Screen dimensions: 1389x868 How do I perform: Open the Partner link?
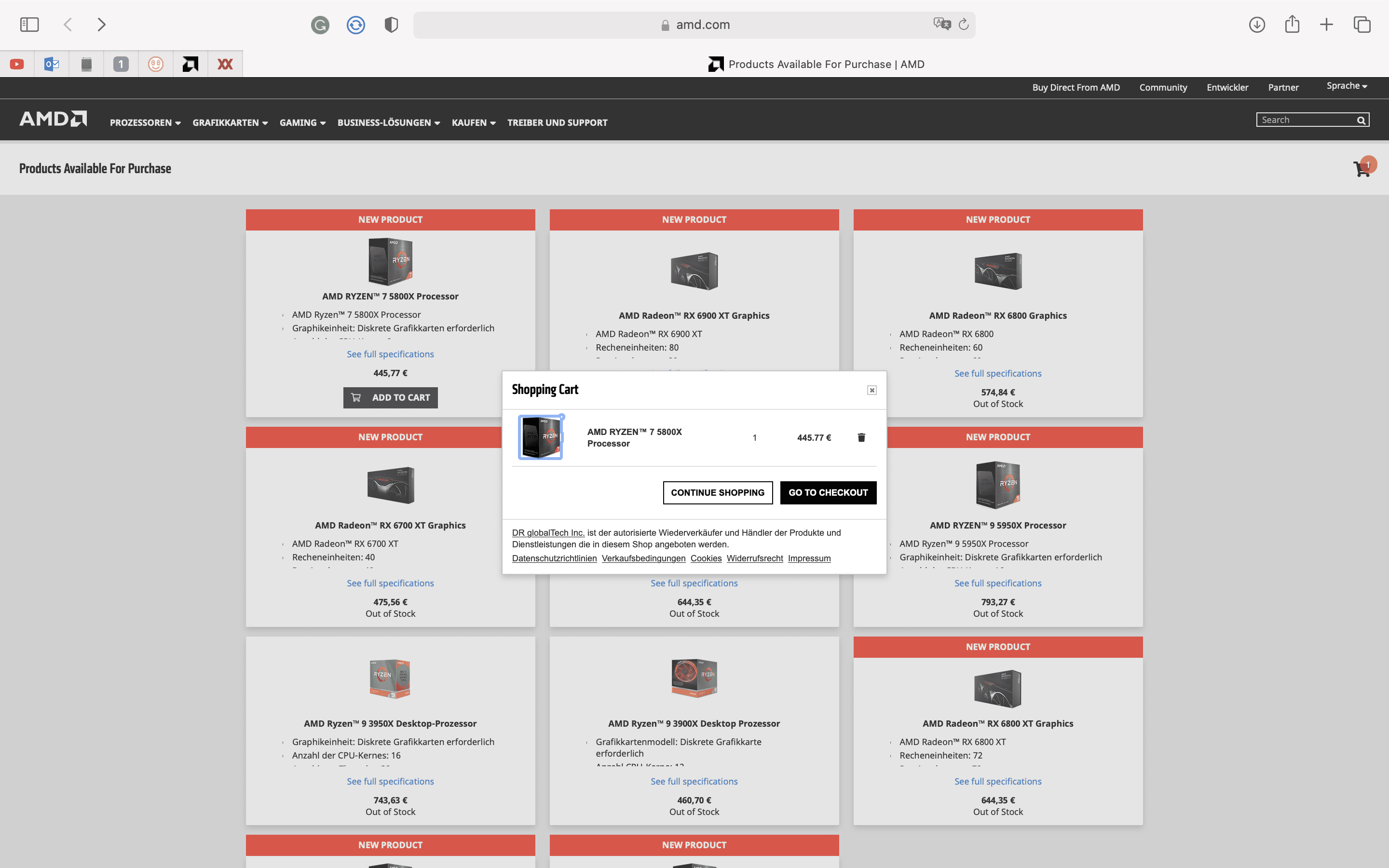[x=1283, y=87]
